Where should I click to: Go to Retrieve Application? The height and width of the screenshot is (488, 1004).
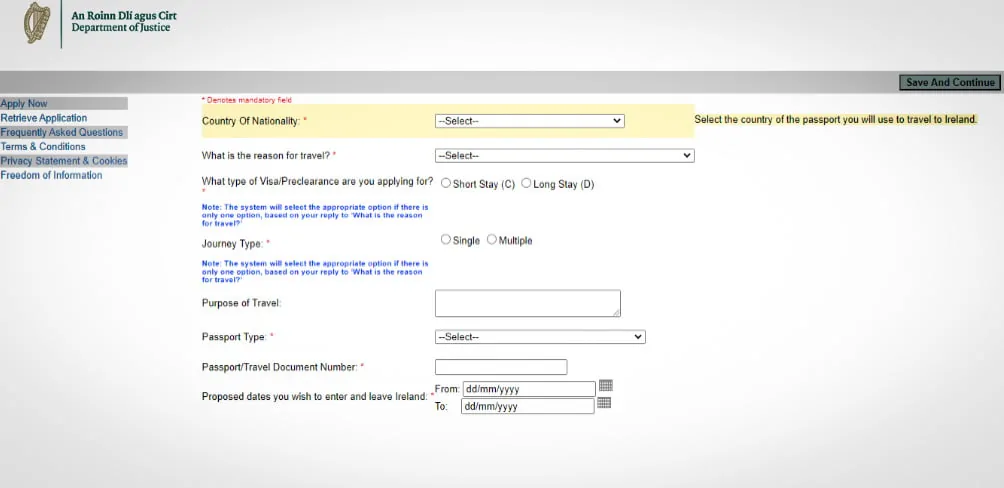pyautogui.click(x=44, y=118)
